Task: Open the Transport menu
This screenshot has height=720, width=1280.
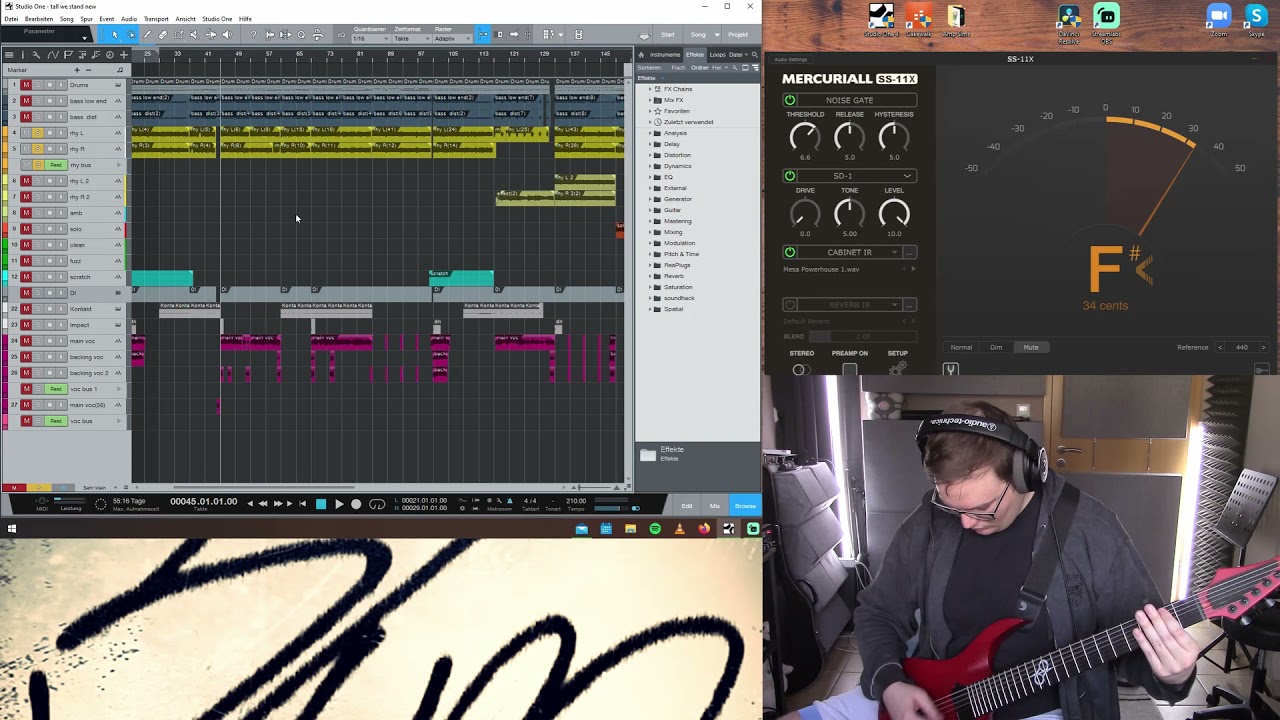Action: pos(156,19)
